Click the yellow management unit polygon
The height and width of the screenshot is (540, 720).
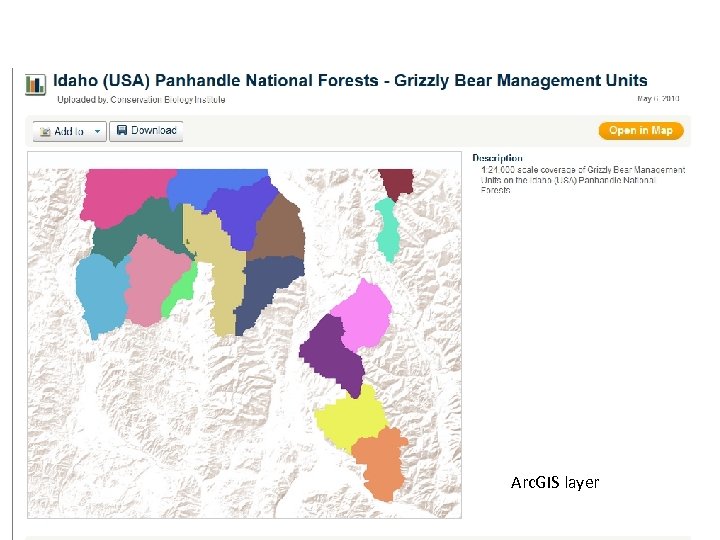click(351, 420)
